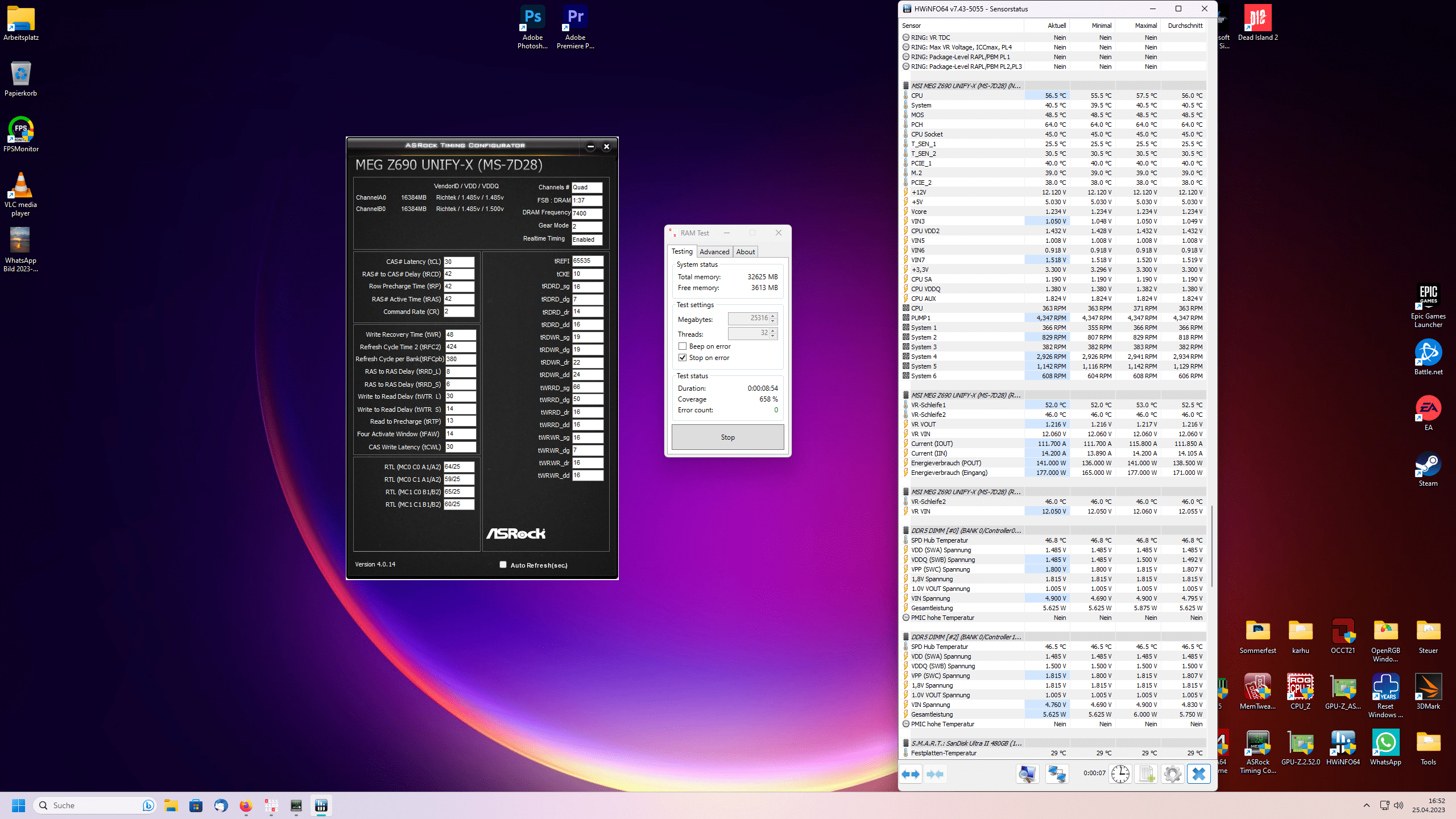
Task: Click Aktuell column header in HWiNFO
Action: click(1047, 26)
